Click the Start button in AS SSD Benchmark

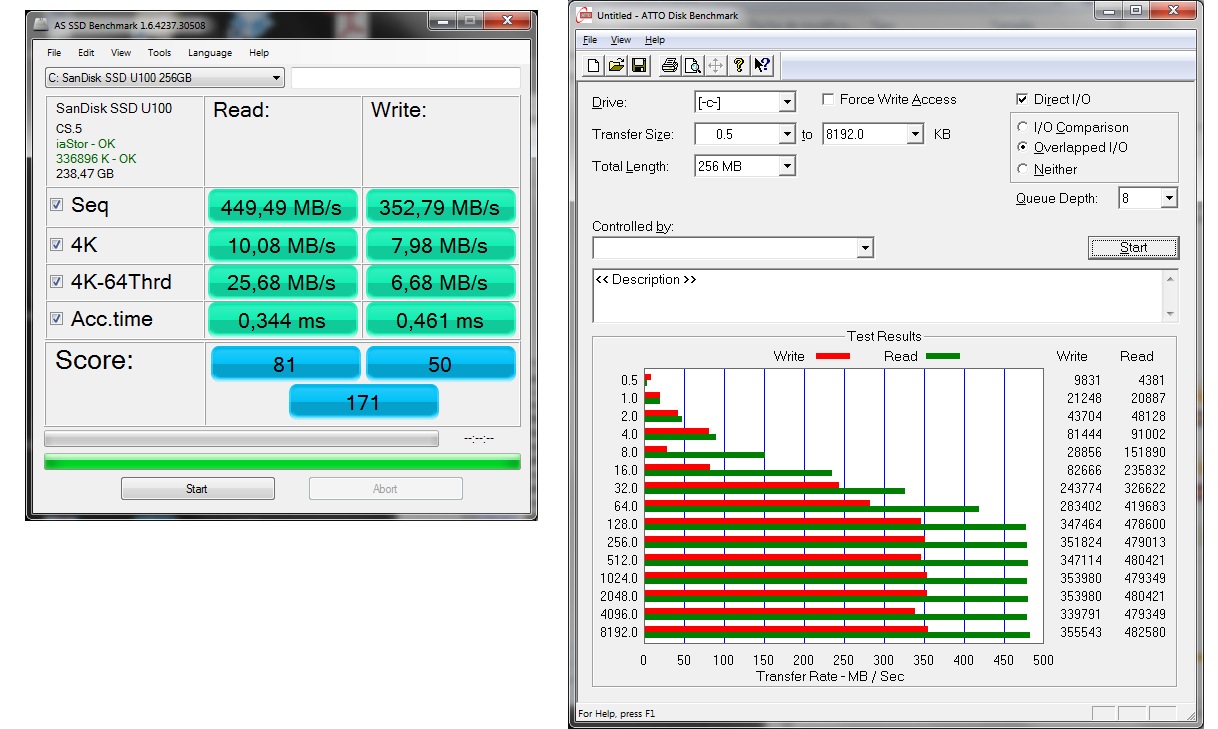point(197,489)
